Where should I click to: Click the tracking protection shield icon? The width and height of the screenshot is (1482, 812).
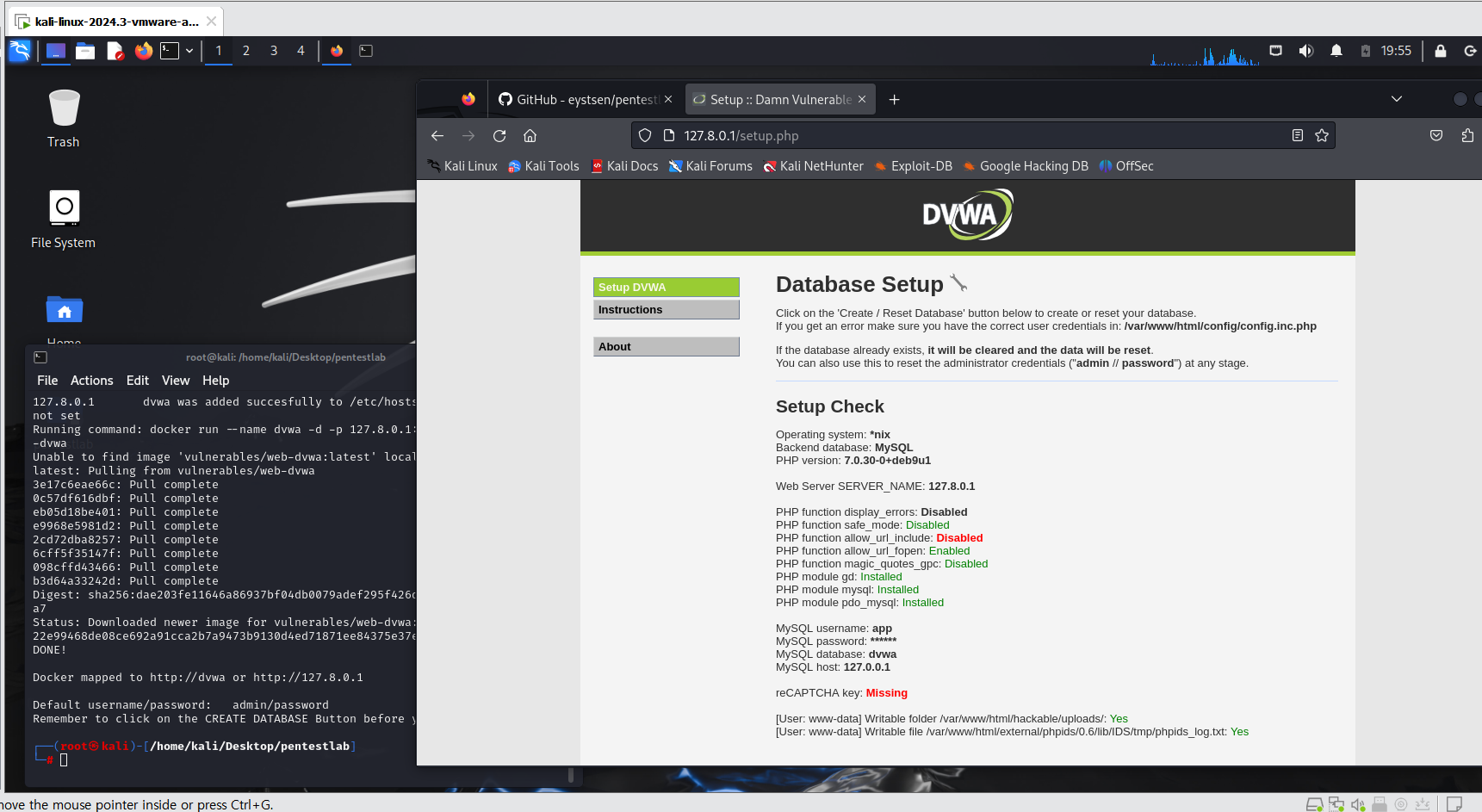645,136
